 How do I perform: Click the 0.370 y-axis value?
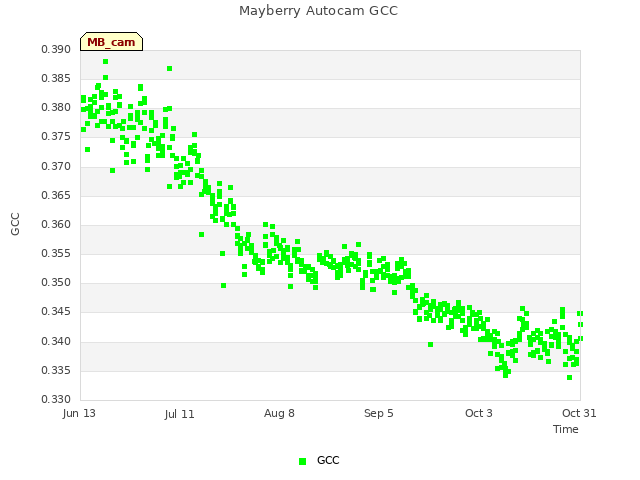(56, 166)
